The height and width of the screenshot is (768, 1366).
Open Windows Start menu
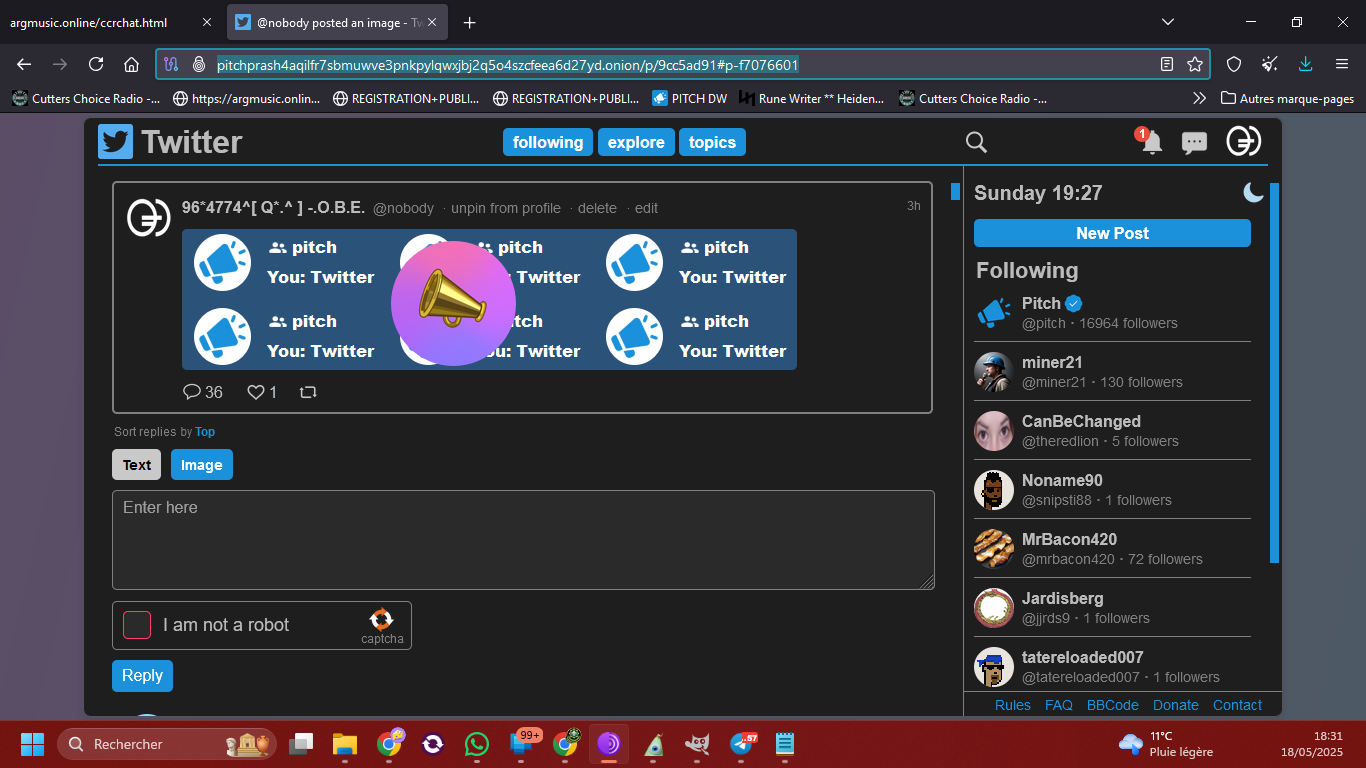tap(32, 744)
